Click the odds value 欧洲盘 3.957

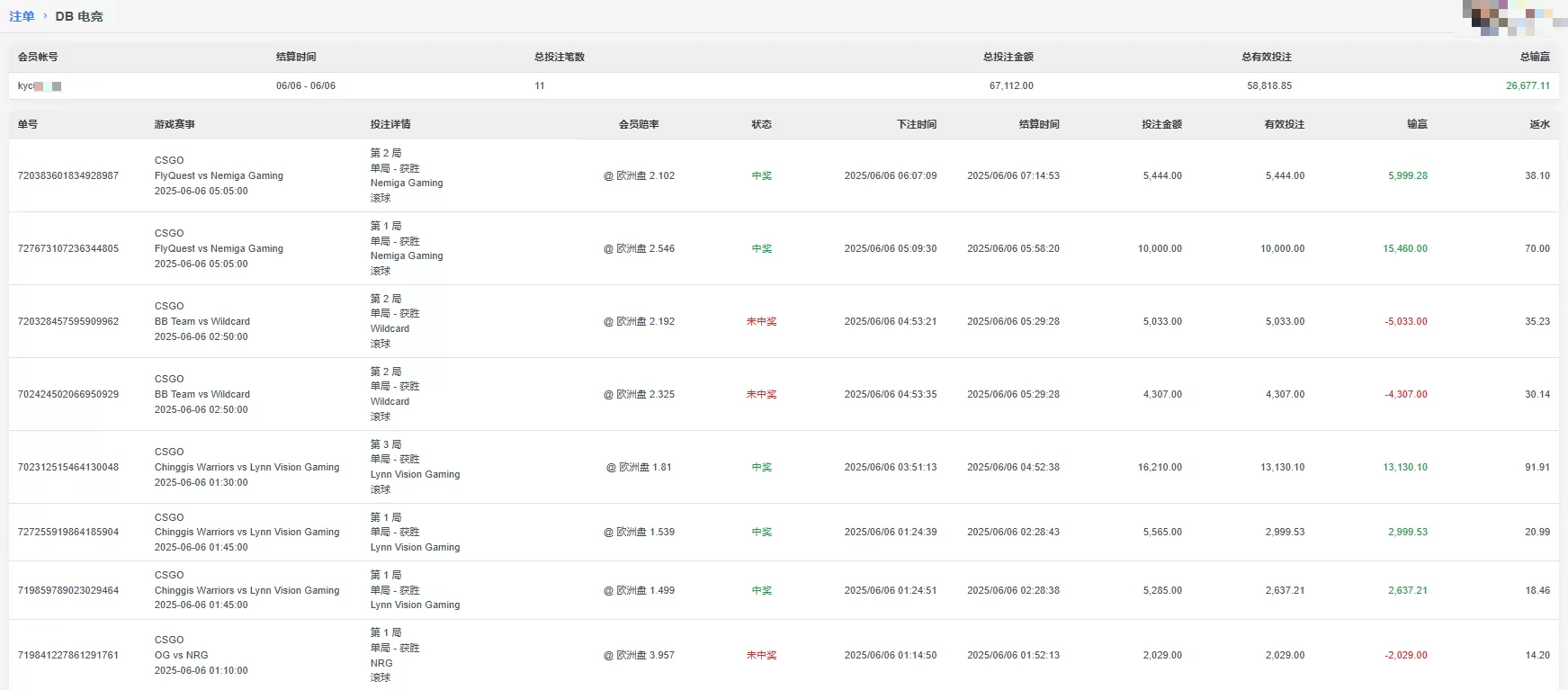coord(639,656)
